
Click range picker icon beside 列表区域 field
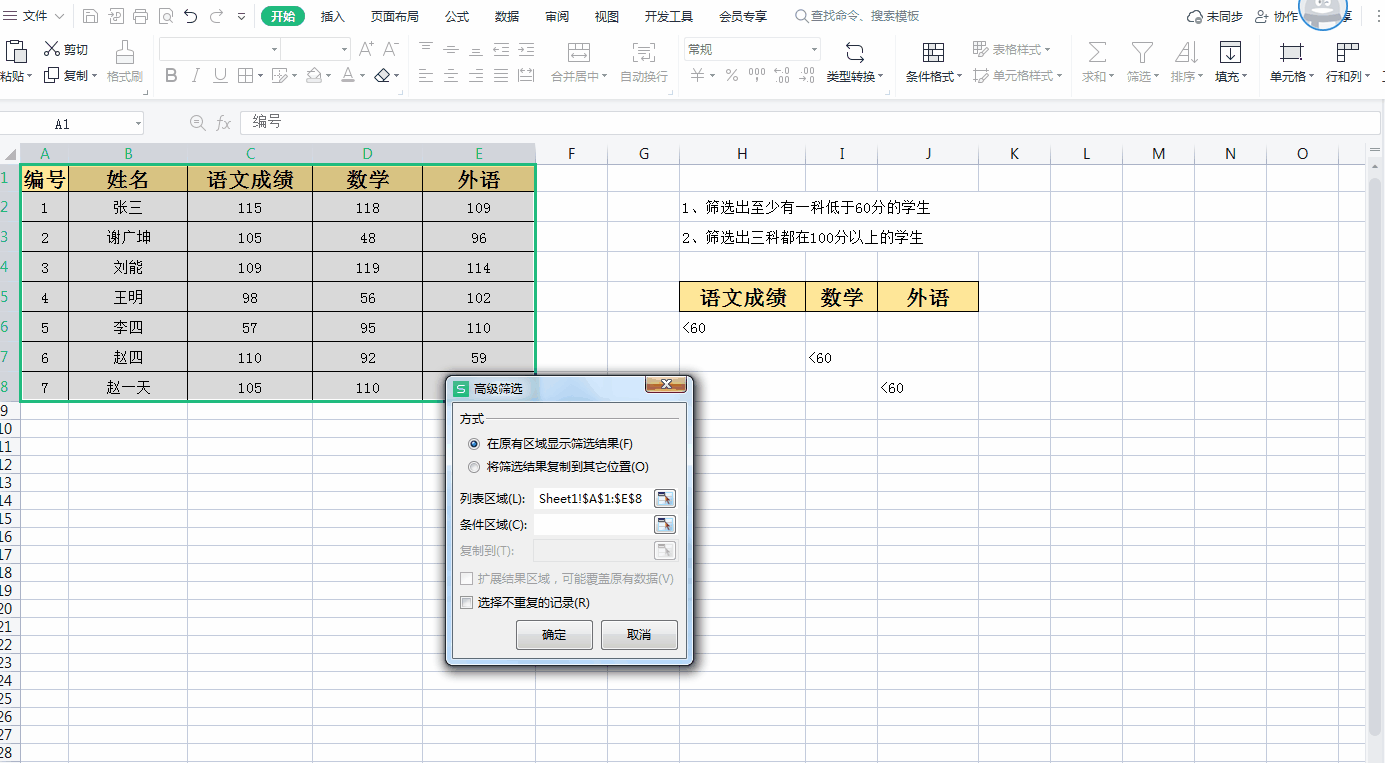coord(665,498)
